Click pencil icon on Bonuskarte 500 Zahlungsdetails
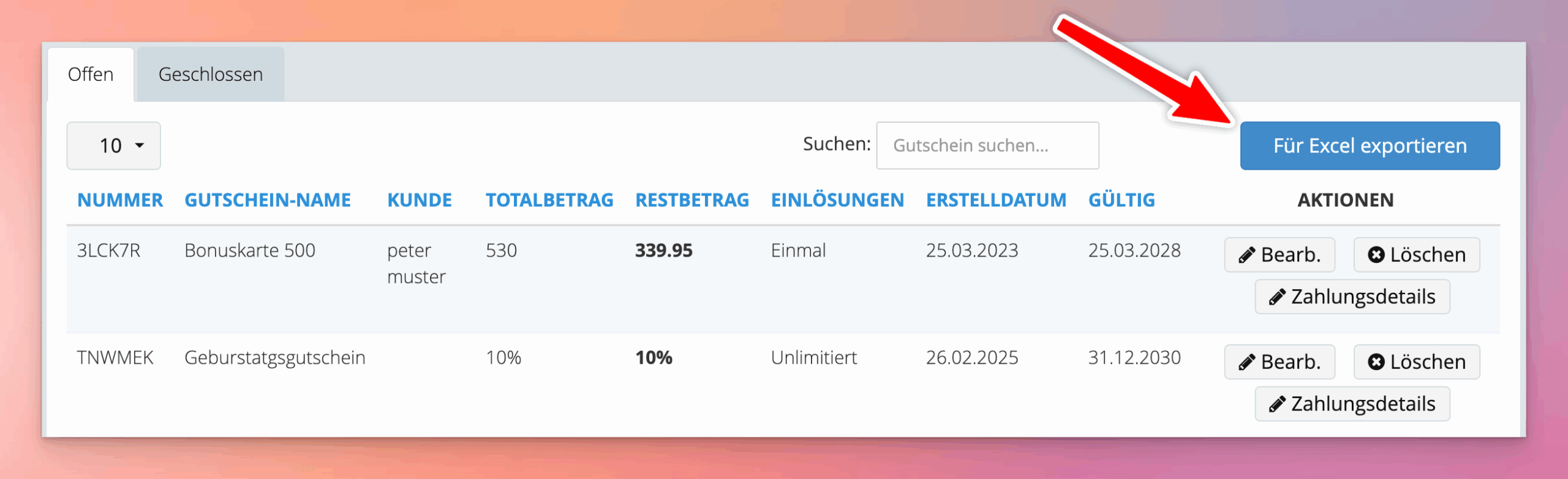Image resolution: width=1568 pixels, height=479 pixels. pos(1276,297)
